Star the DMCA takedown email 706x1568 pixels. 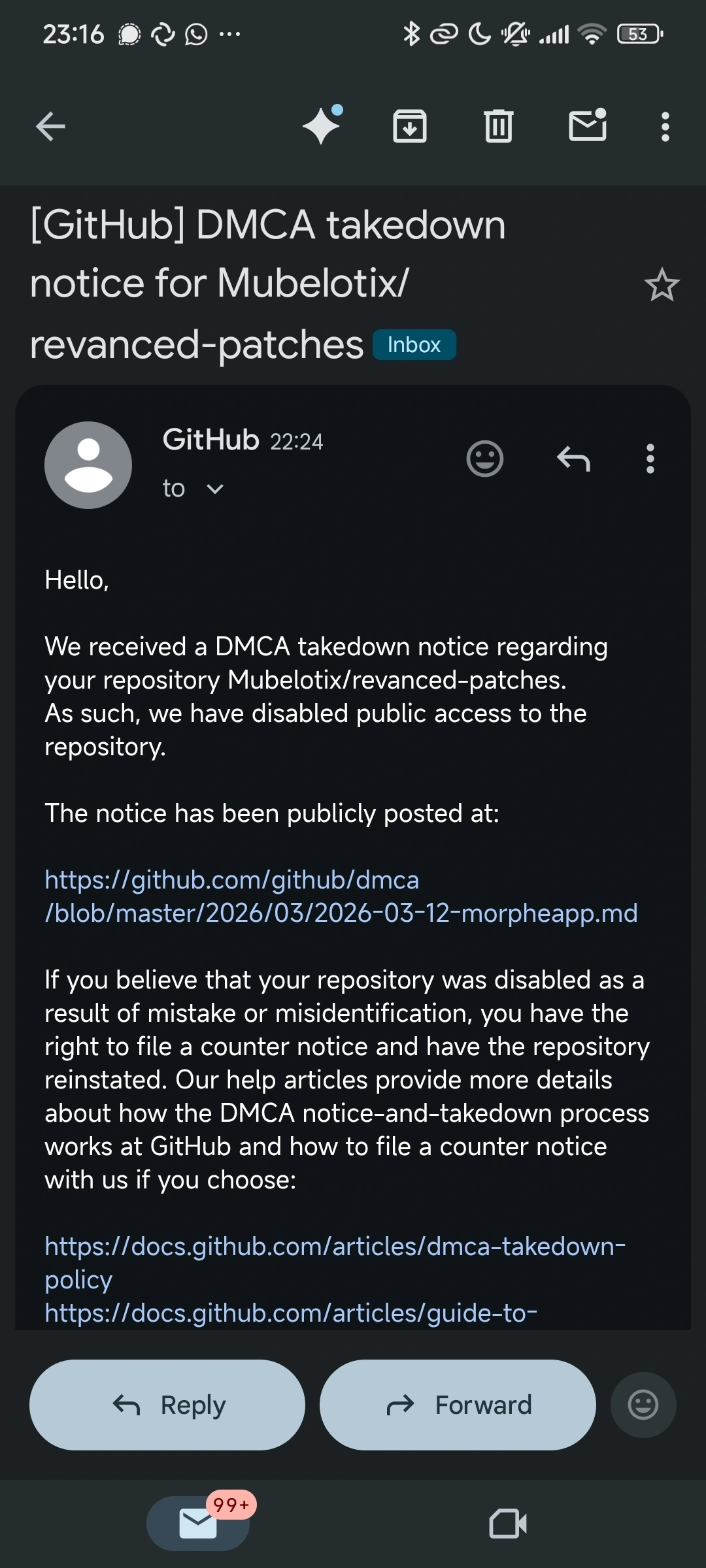(x=662, y=285)
